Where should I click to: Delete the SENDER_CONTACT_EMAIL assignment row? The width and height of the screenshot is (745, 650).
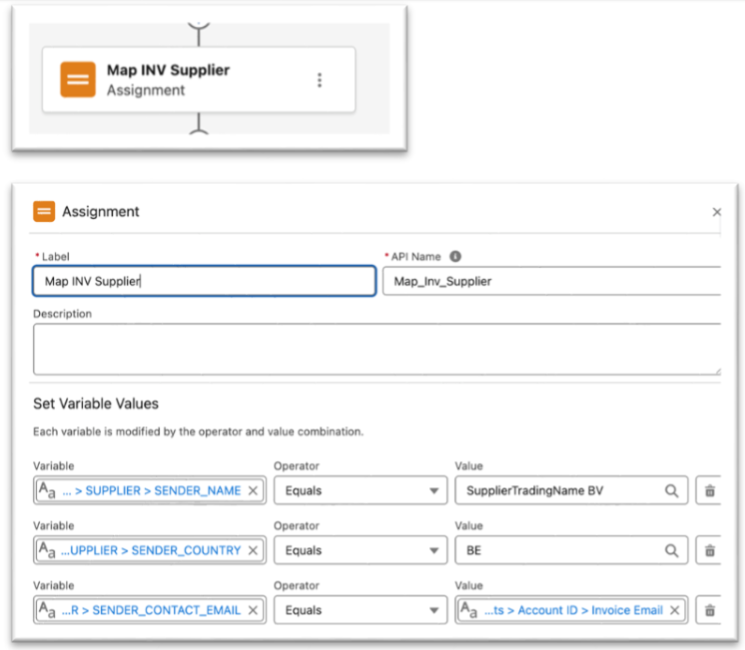[x=710, y=610]
